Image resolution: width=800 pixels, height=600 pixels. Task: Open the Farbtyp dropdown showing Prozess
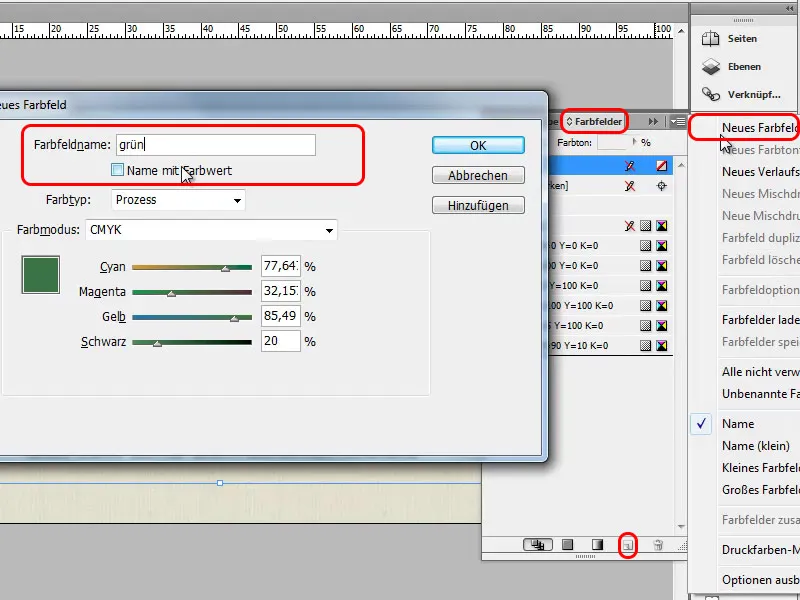coord(178,200)
